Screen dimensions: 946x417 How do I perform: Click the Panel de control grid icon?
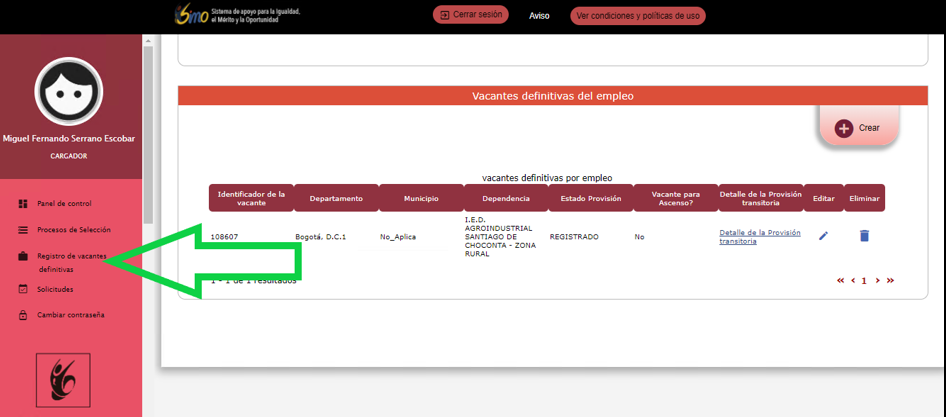tap(23, 204)
